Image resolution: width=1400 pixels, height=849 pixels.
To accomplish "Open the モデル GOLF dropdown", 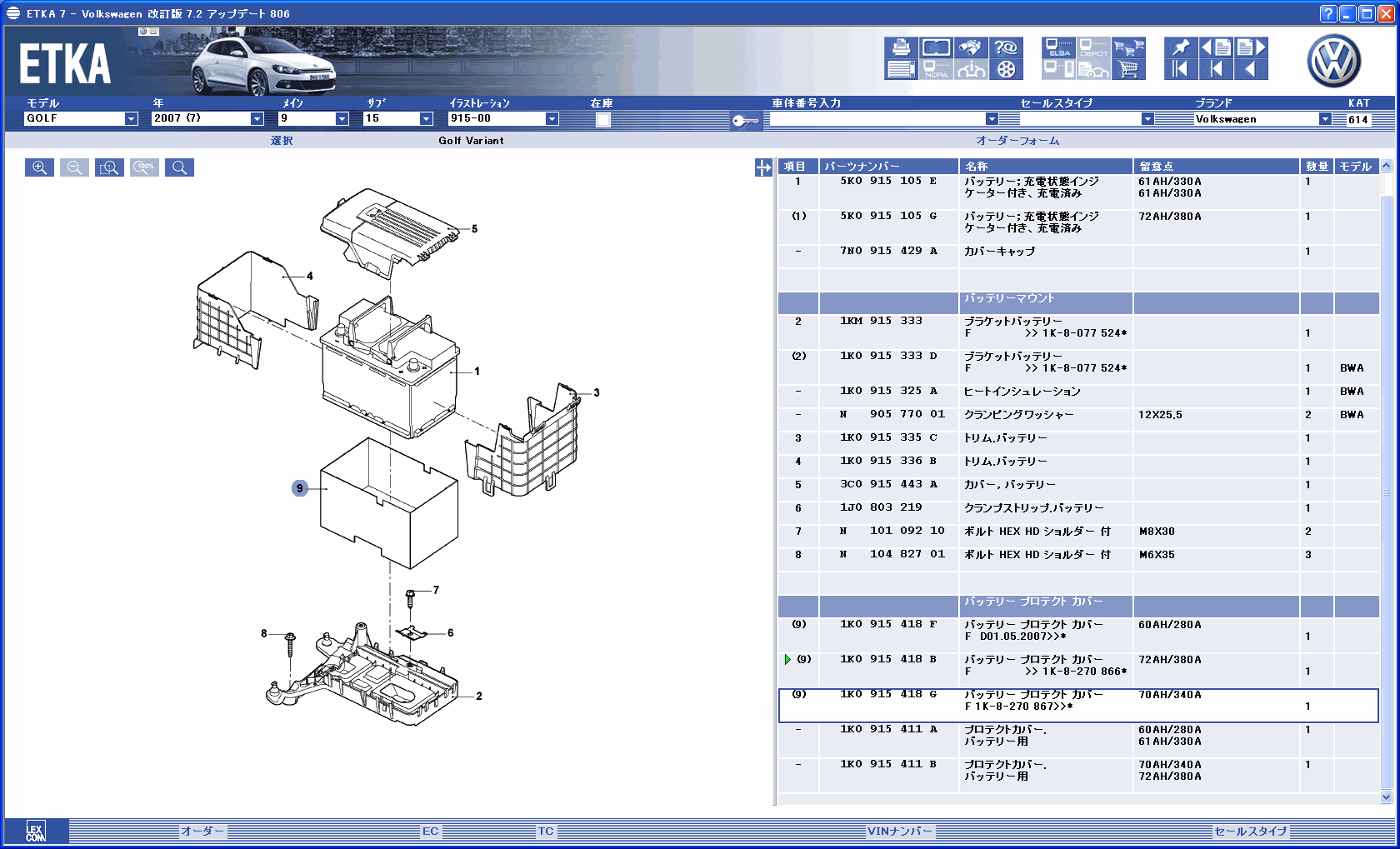I will (x=131, y=119).
